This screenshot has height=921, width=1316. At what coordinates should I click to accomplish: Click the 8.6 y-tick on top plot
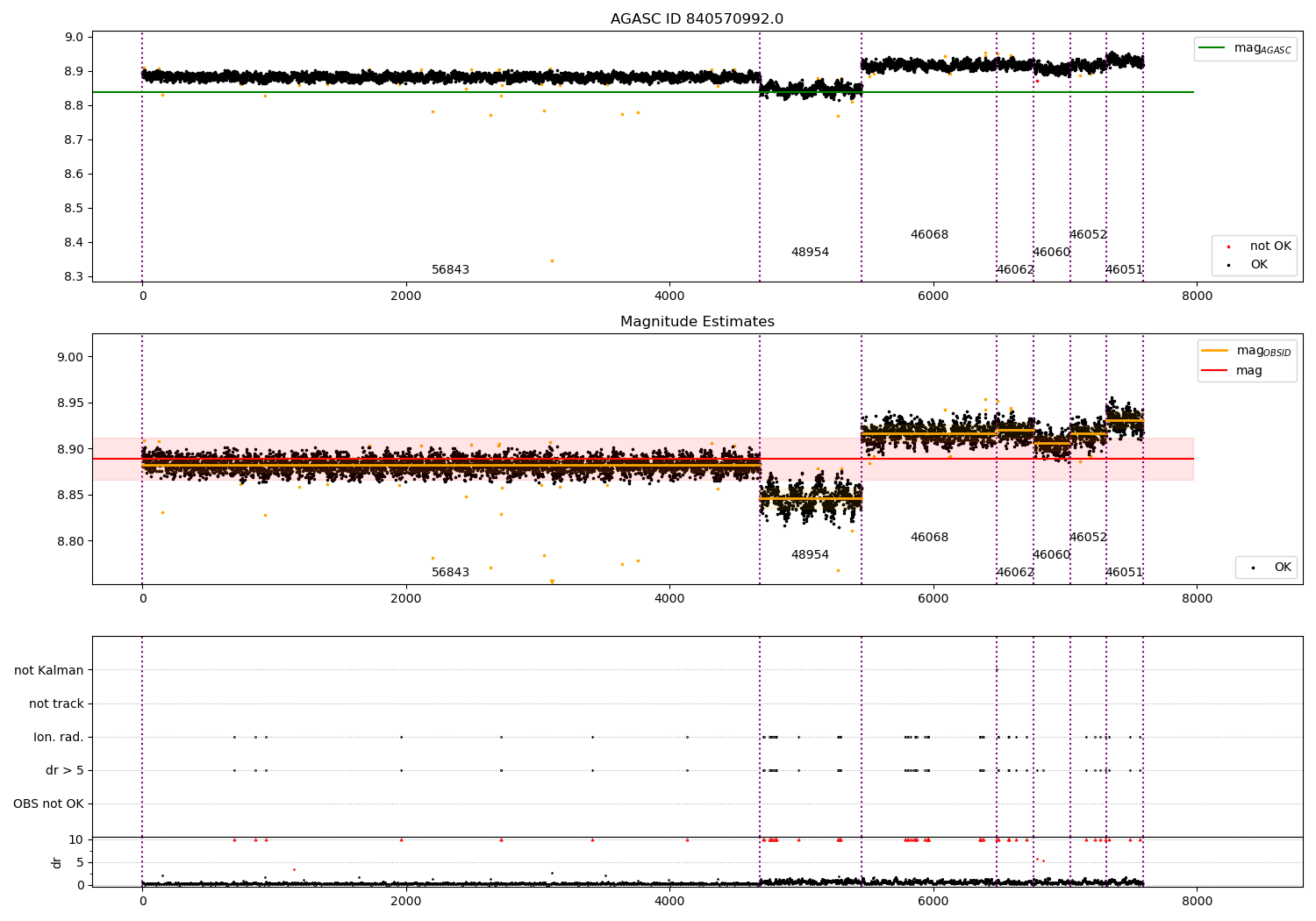[75, 174]
